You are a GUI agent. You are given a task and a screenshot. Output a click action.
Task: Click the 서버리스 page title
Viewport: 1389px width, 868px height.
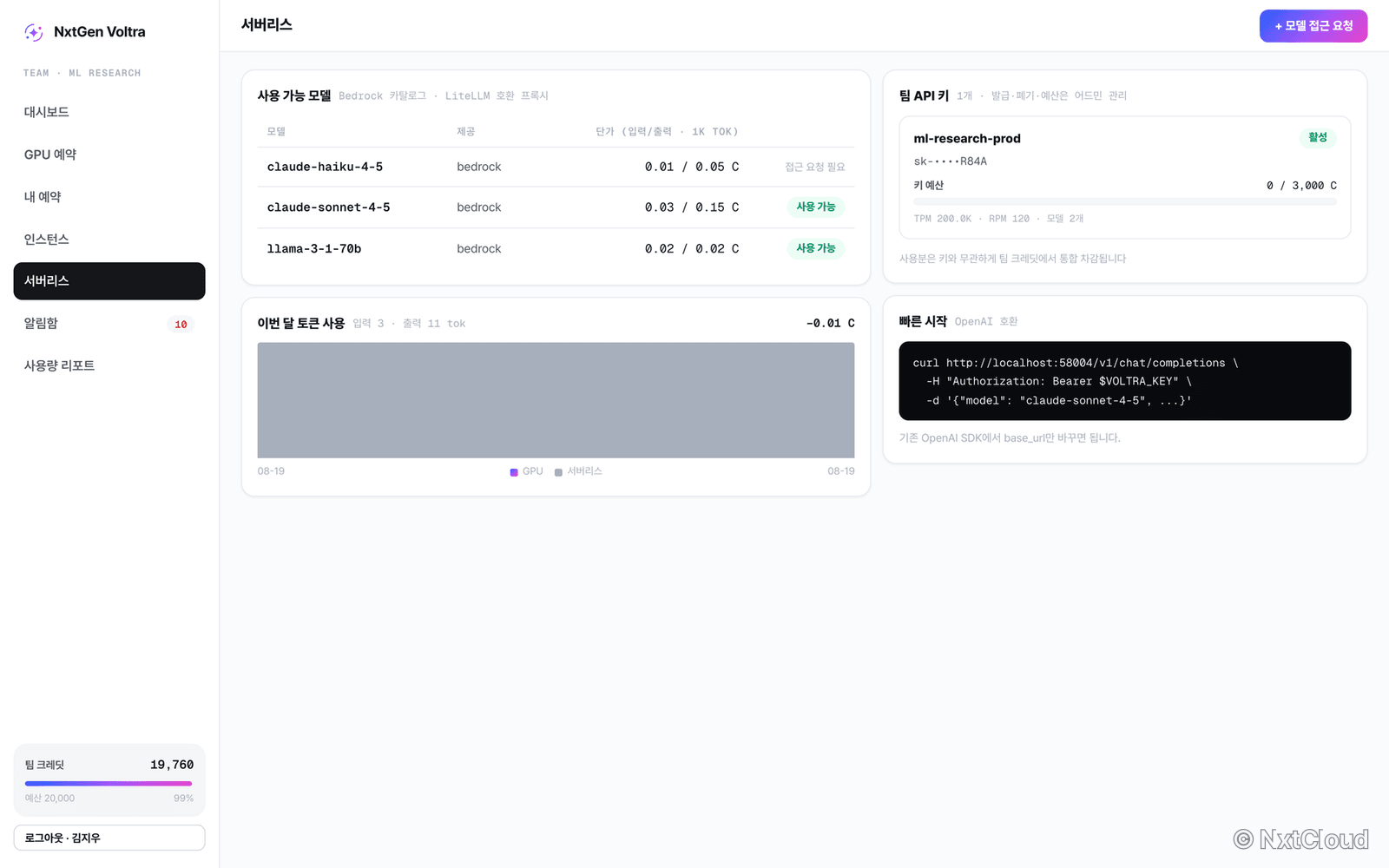pyautogui.click(x=267, y=25)
